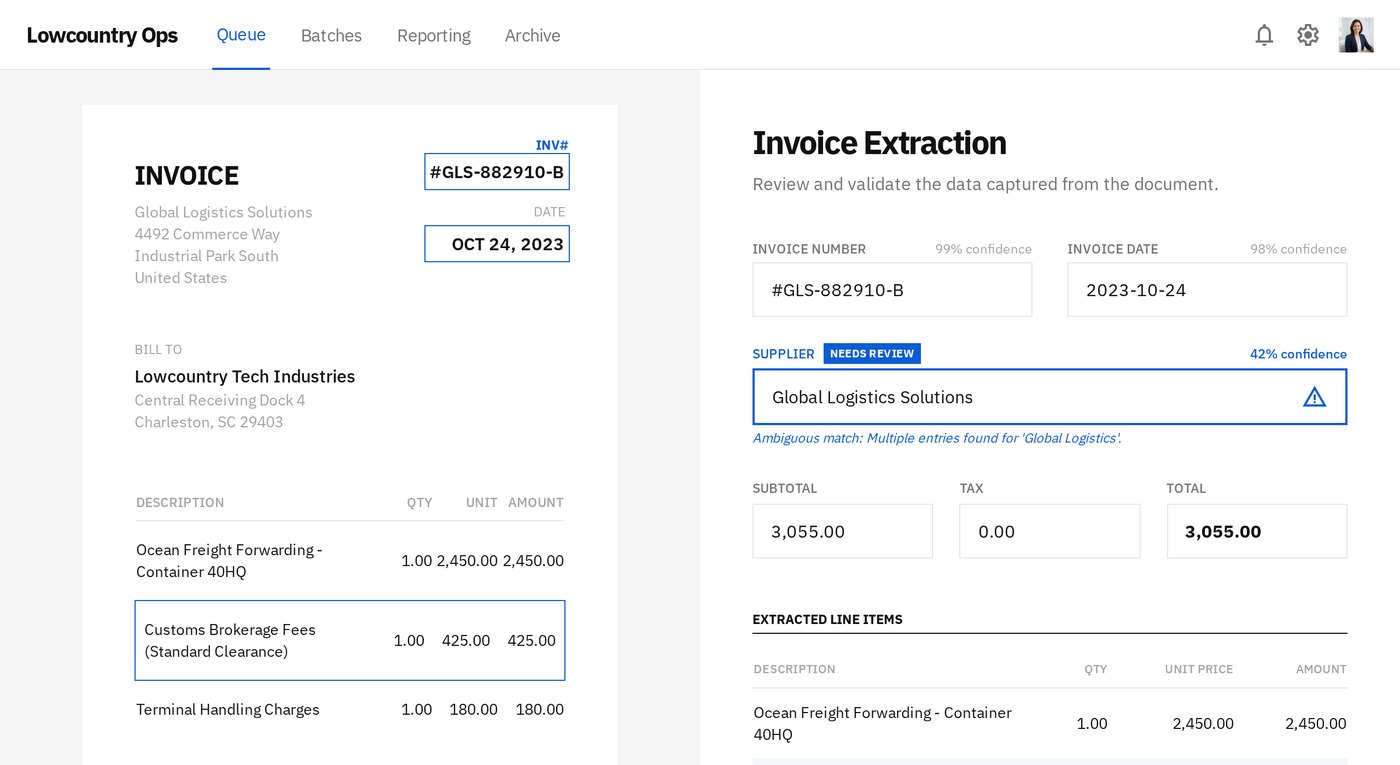Click 'Charleston, SC 29403' address line
This screenshot has width=1400, height=765.
209,422
